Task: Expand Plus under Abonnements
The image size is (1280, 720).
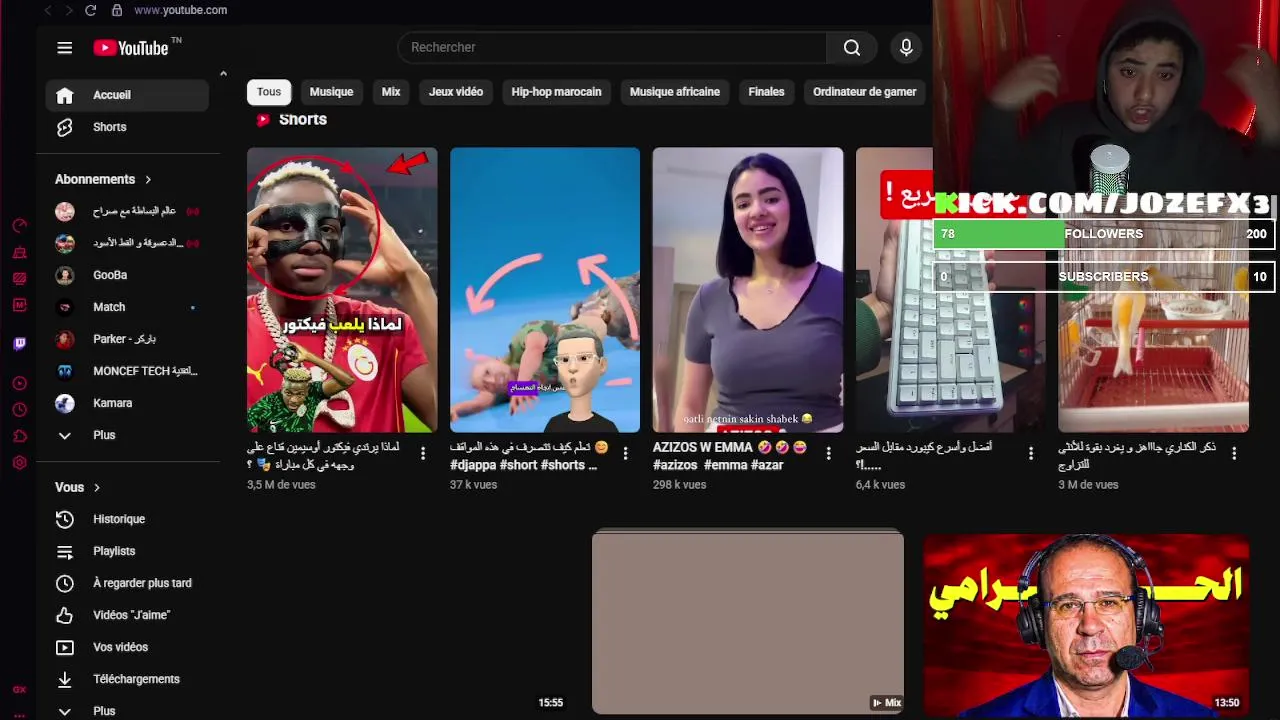Action: click(x=127, y=435)
